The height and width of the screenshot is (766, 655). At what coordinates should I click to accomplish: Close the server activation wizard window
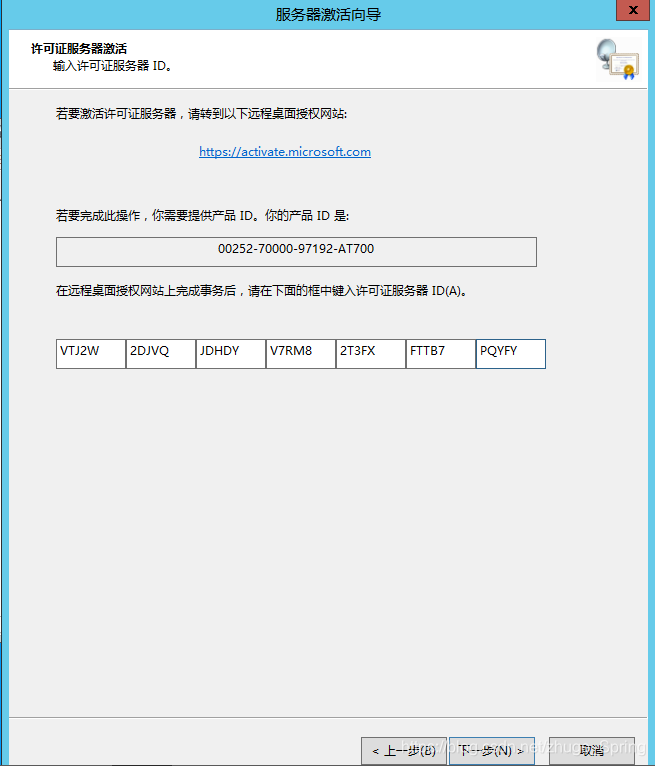[x=630, y=12]
